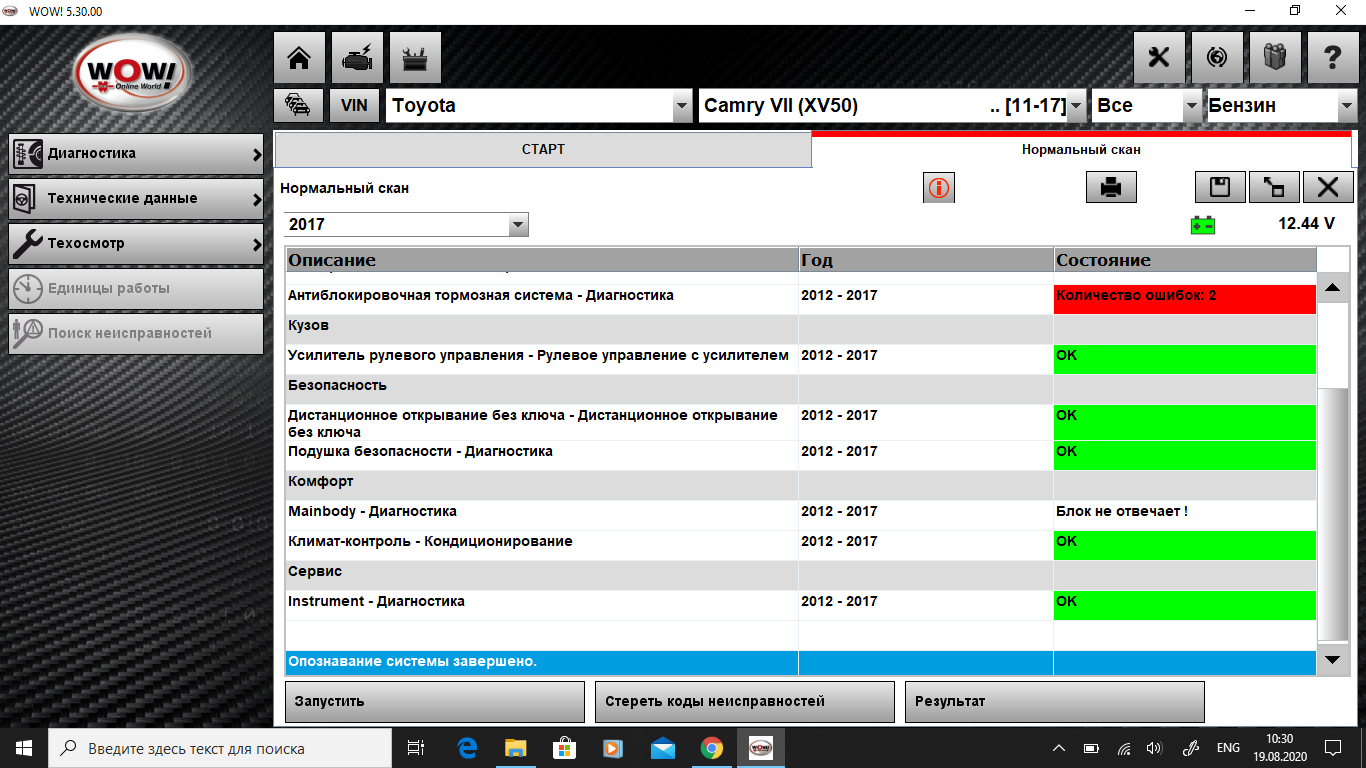Image resolution: width=1366 pixels, height=768 pixels.
Task: Open Microsoft Store from the taskbar
Action: point(564,748)
